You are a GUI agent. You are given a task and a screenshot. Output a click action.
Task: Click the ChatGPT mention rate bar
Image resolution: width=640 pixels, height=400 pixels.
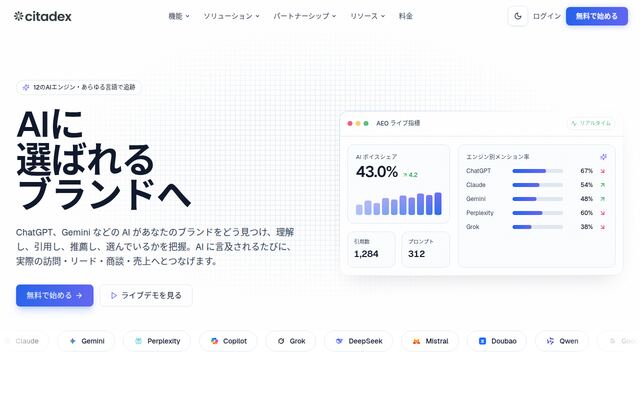[538, 171]
